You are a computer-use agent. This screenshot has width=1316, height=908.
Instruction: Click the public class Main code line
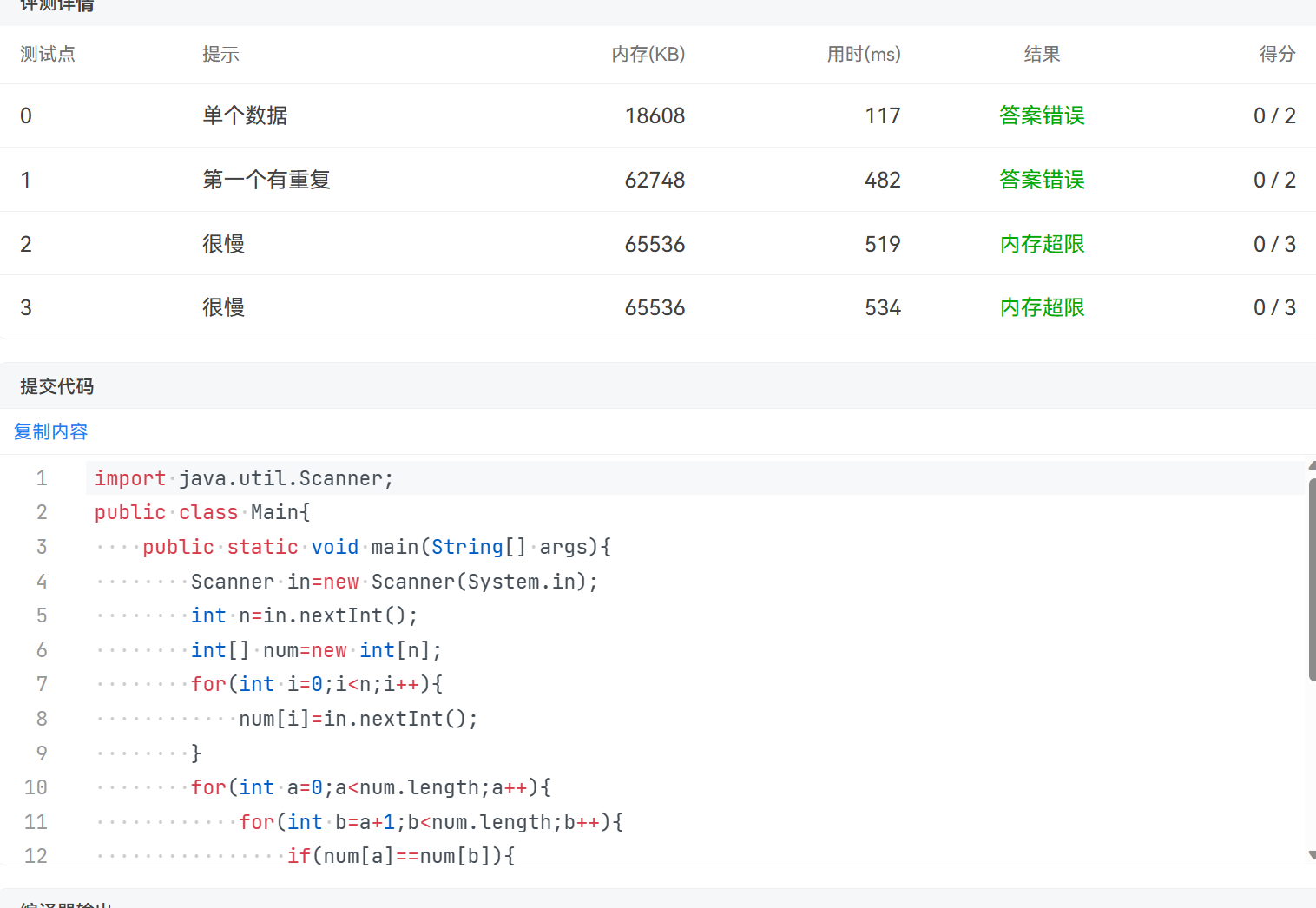202,512
